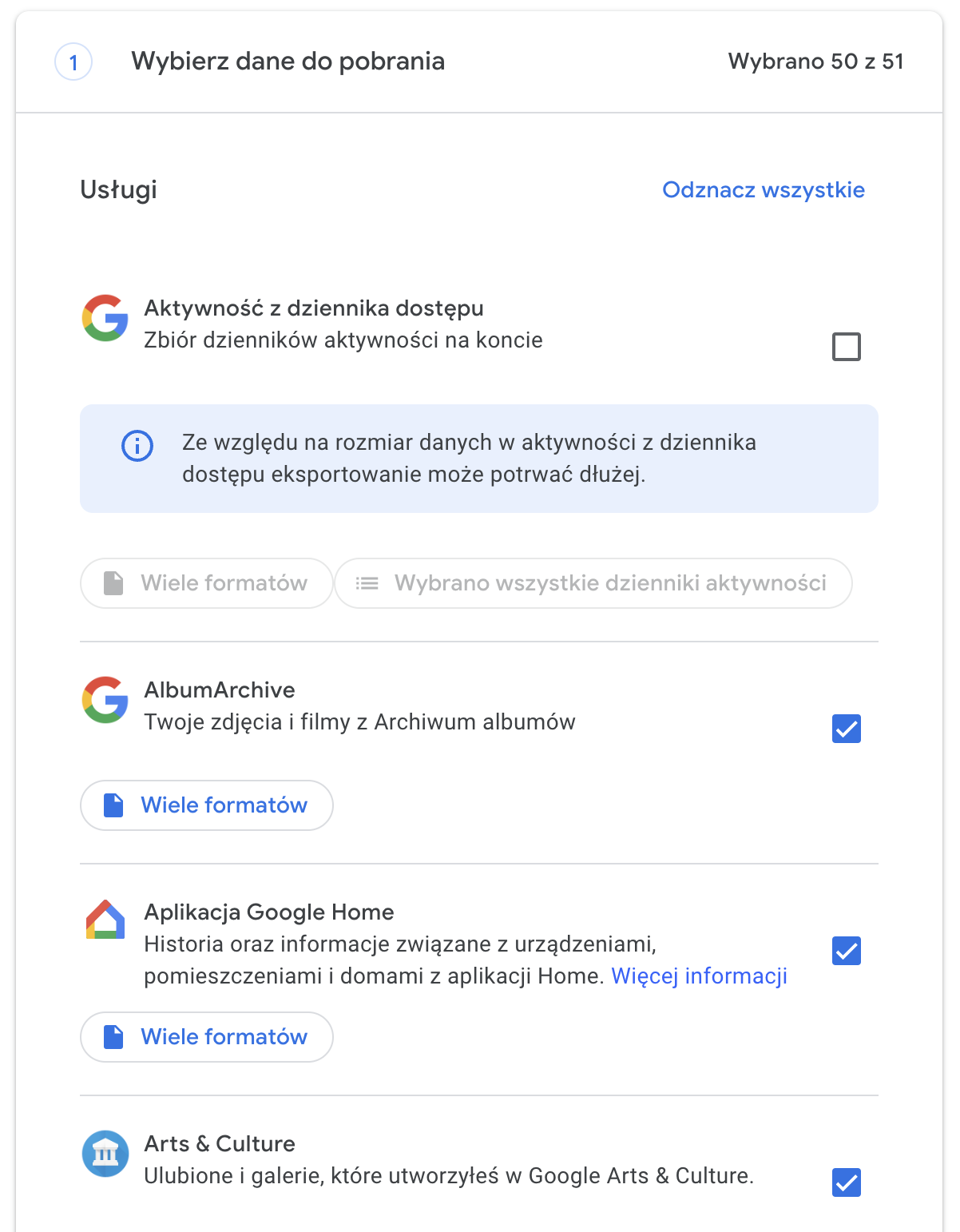The height and width of the screenshot is (1232, 960).
Task: Uncheck the Arts & Culture checkbox
Action: [x=846, y=1182]
